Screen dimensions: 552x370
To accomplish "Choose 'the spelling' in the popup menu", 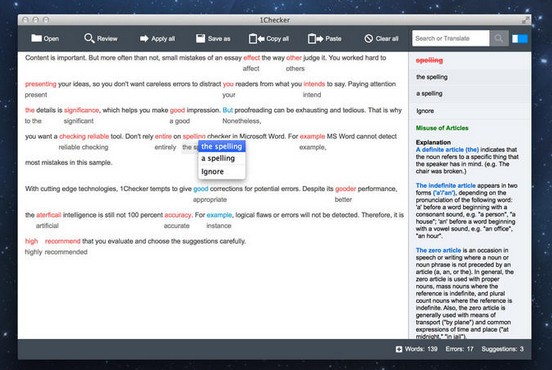I will coord(221,146).
